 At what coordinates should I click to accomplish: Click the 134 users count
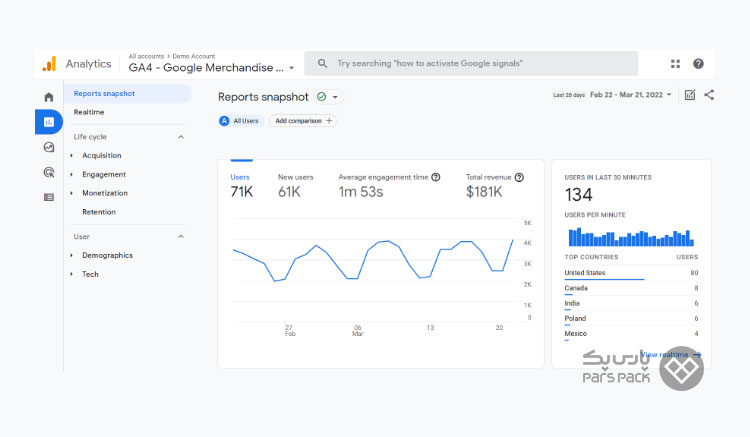[578, 195]
